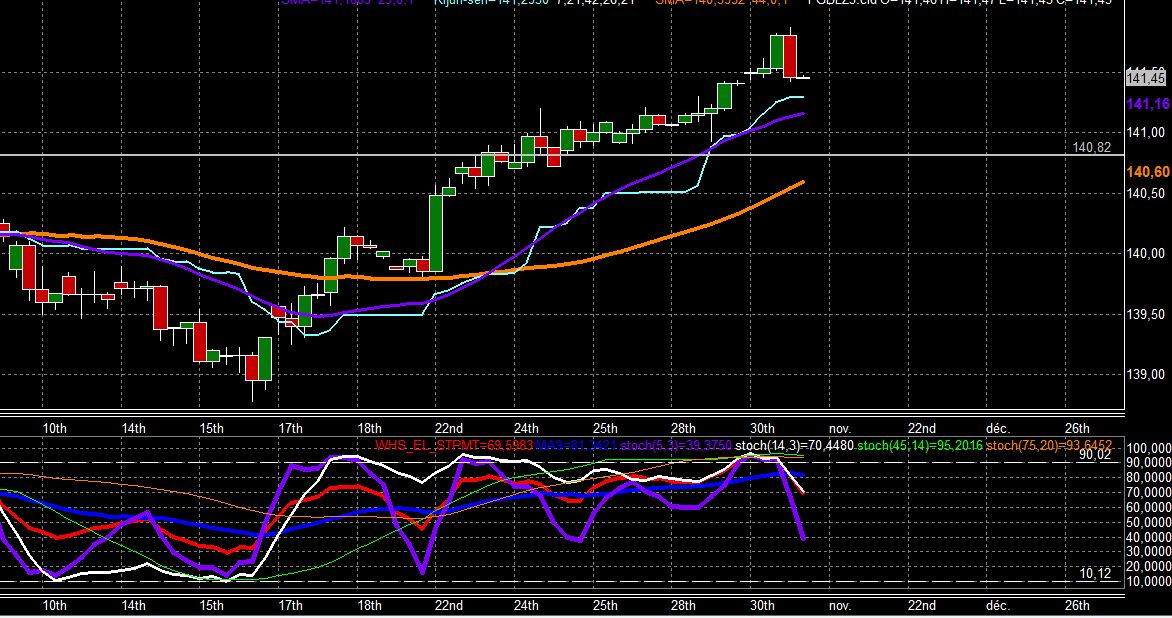Click 17th on the bottom indicator date axis
Screen dimensions: 1172x618
[x=290, y=605]
